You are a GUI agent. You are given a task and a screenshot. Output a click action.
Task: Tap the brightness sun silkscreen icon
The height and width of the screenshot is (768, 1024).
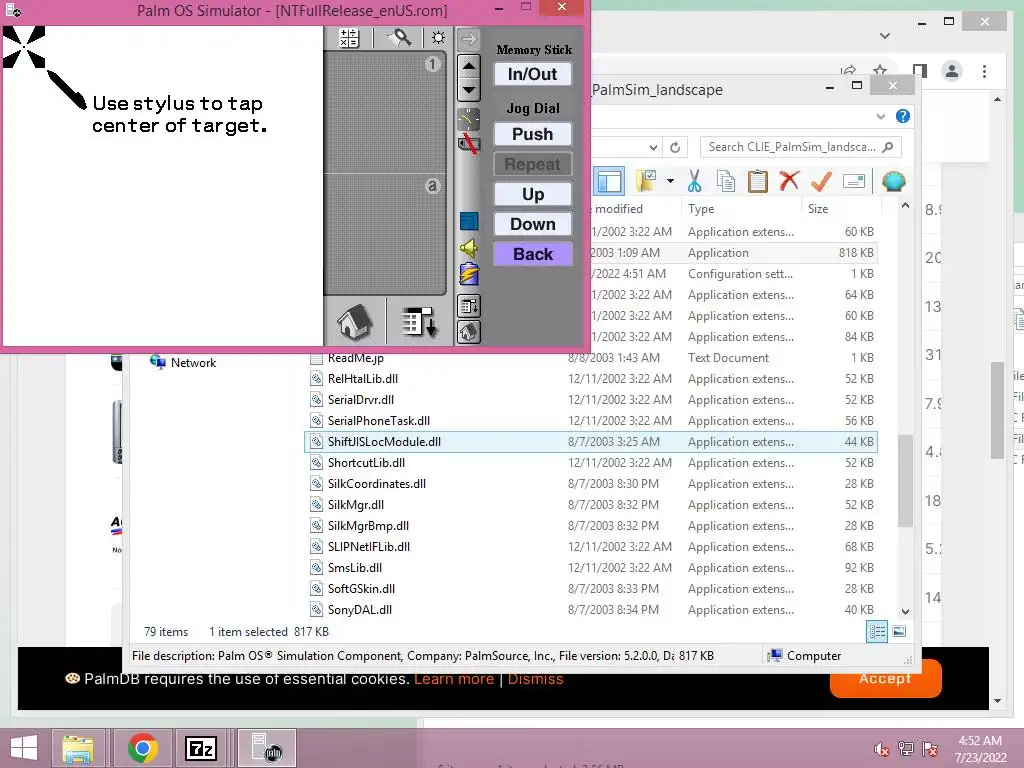tap(438, 38)
